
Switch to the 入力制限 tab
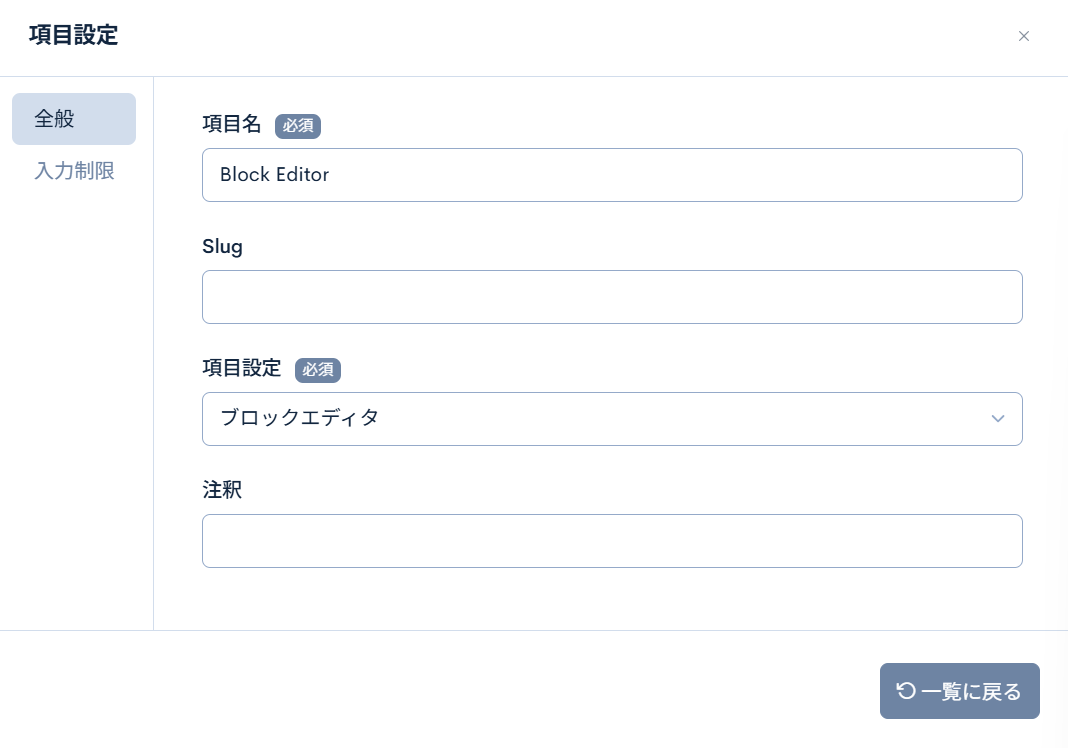coord(74,171)
